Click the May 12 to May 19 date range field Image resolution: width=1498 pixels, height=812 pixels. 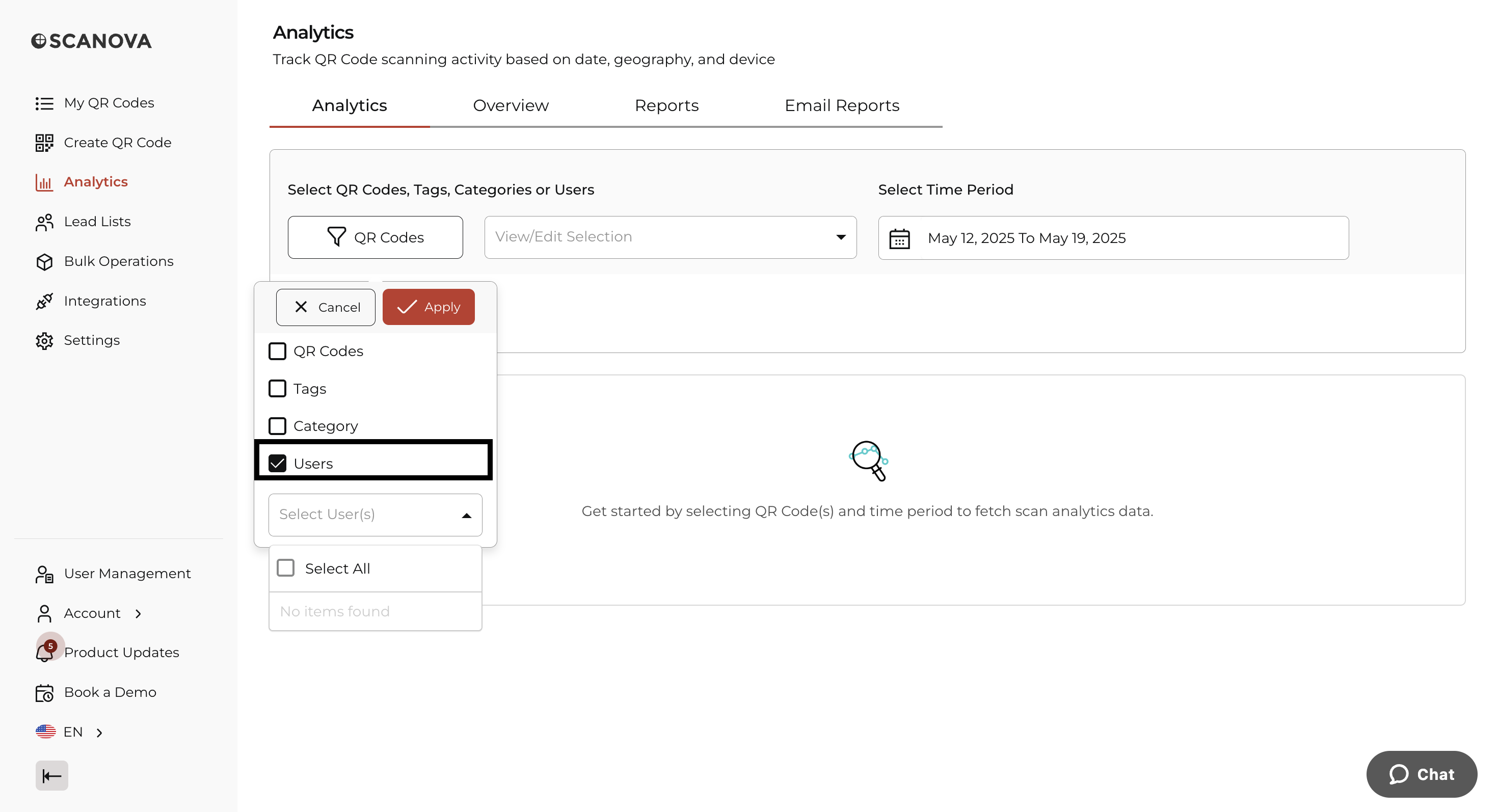tap(1113, 238)
